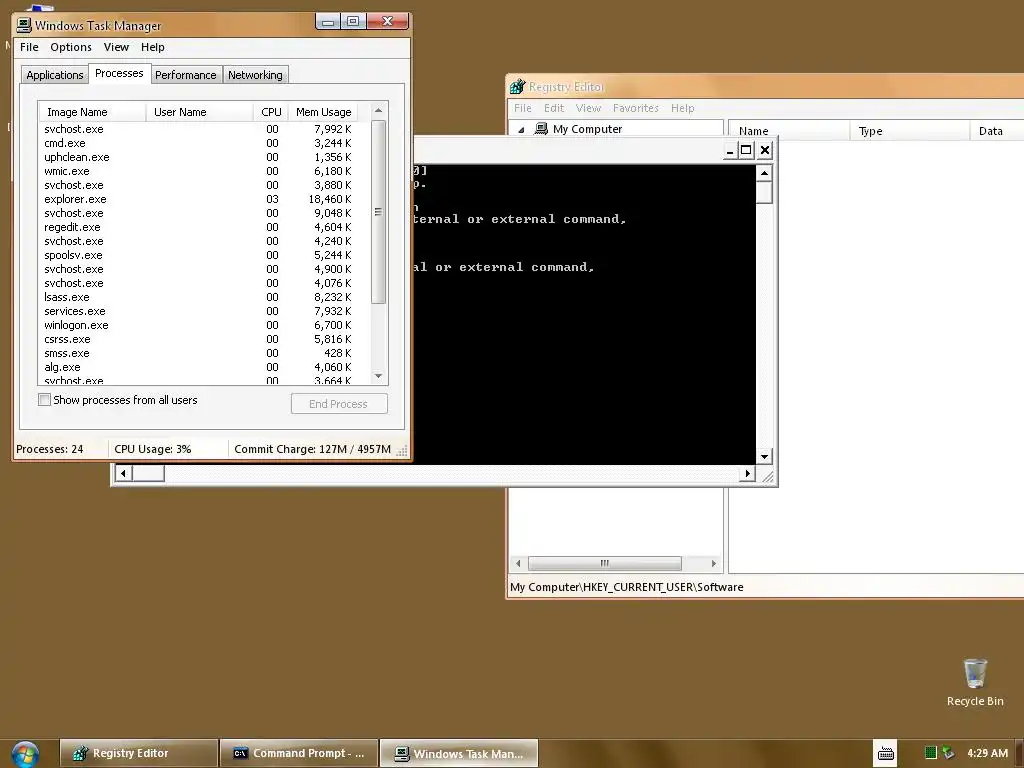The image size is (1024, 768).
Task: Open Registry Editor Favorites menu
Action: coord(635,108)
